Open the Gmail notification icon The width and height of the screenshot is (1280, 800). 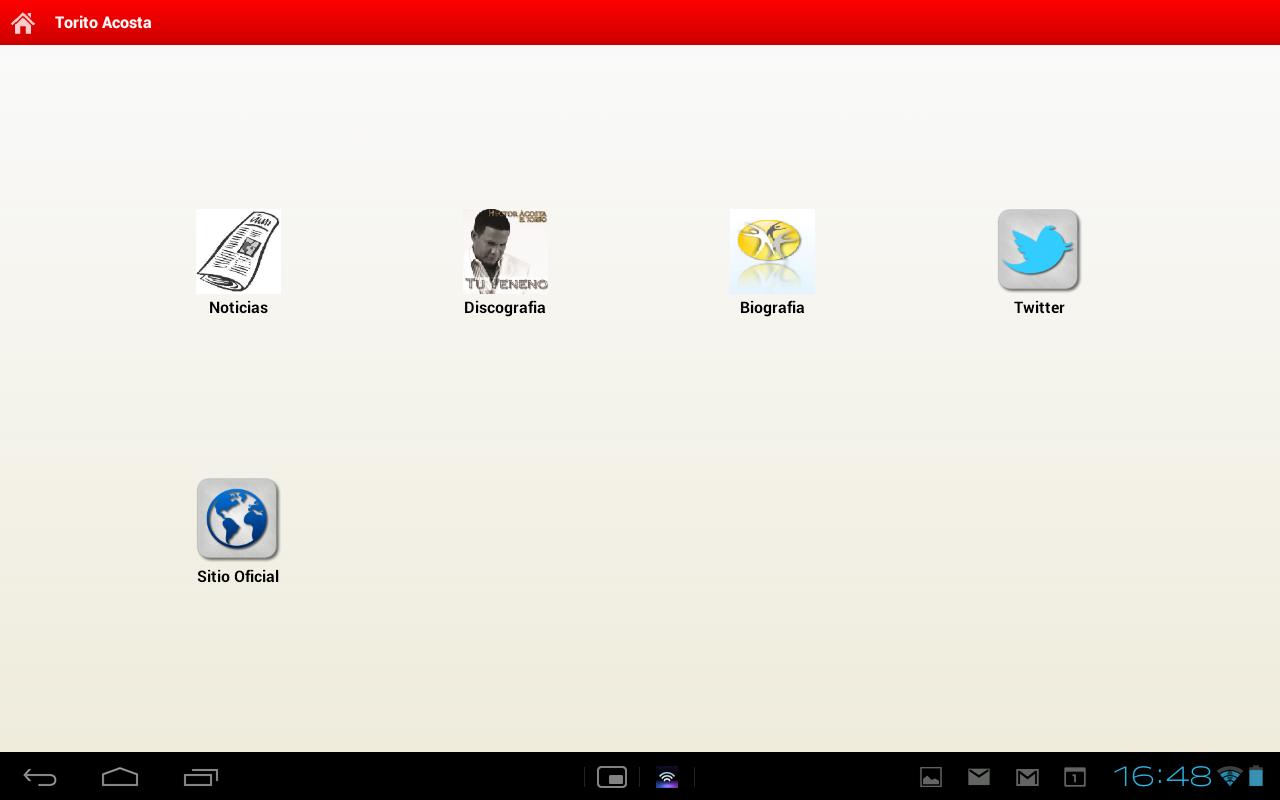point(1027,777)
